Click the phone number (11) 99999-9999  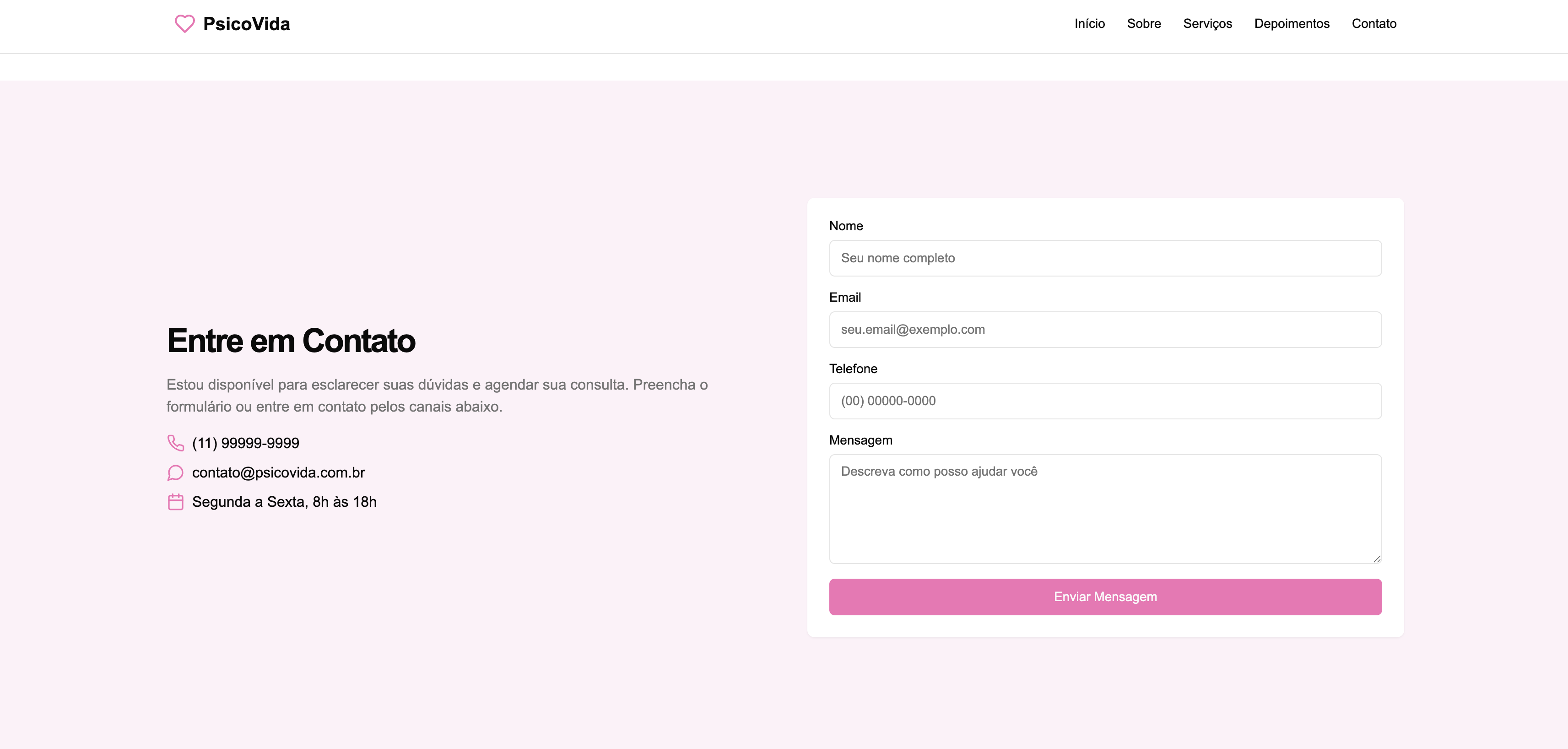(245, 443)
